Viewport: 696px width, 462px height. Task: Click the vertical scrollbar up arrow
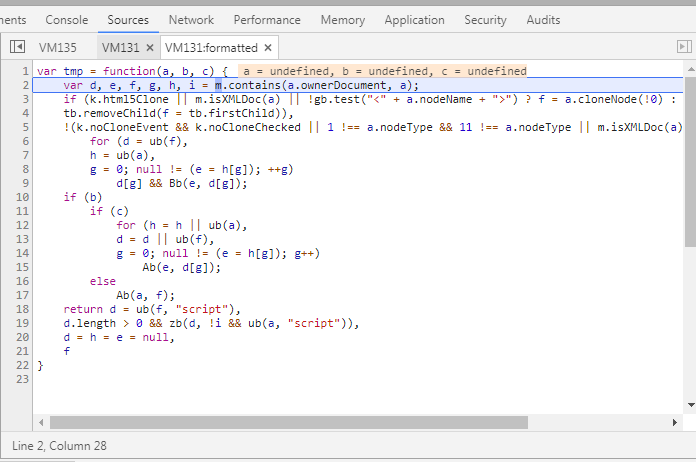(690, 68)
